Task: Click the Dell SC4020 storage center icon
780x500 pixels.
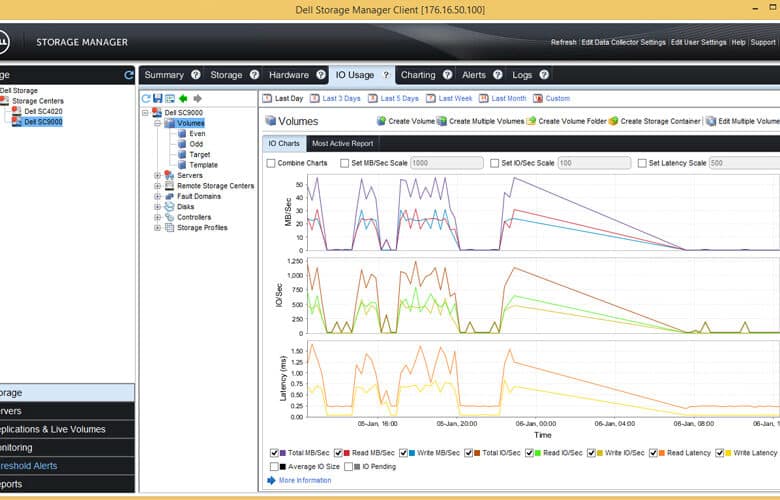Action: (16, 111)
